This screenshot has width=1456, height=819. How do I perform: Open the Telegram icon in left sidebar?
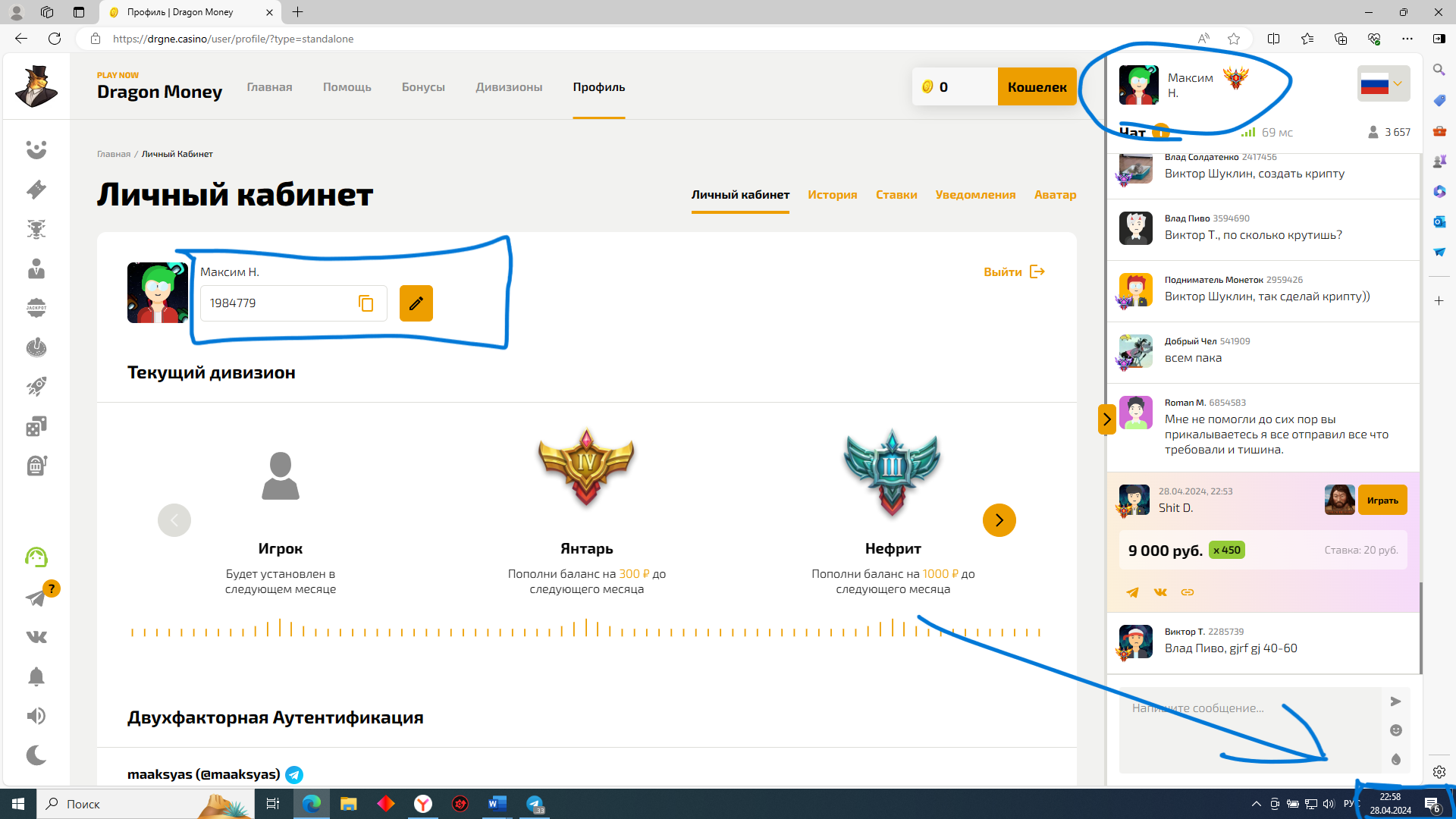coord(36,598)
